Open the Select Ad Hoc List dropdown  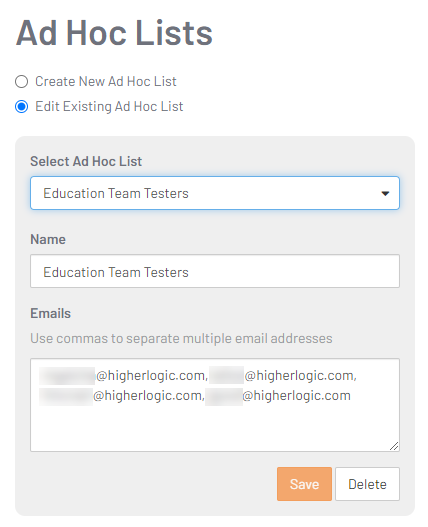(x=215, y=193)
